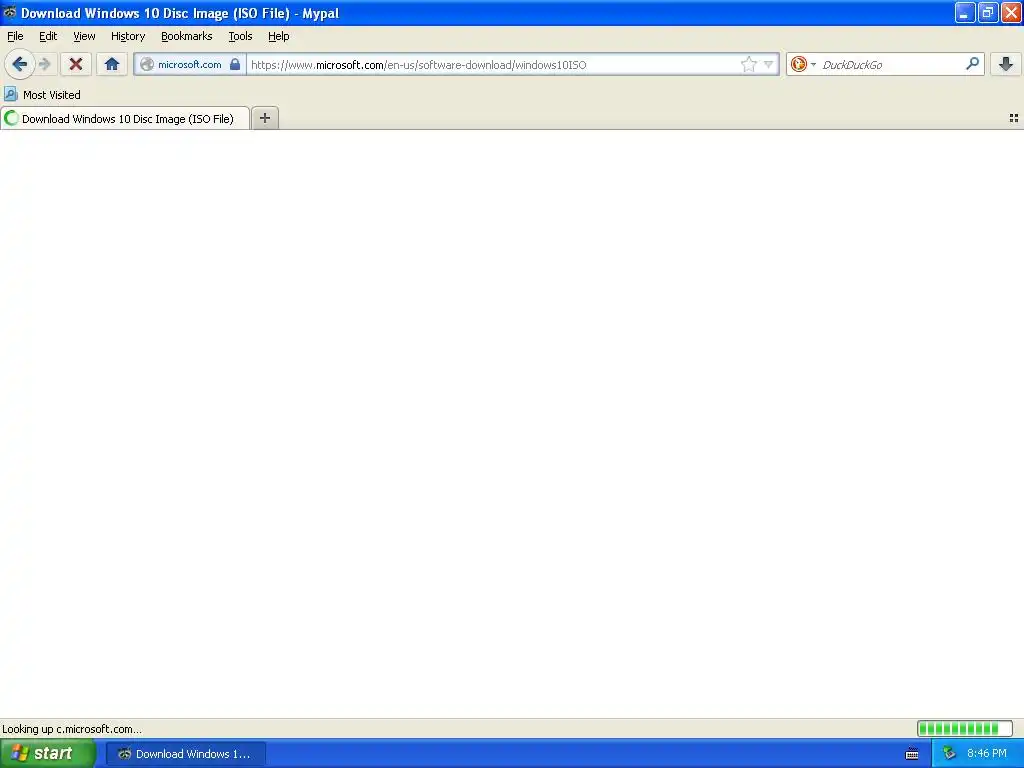1024x768 pixels.
Task: Click the Forward arrow button
Action: 44,64
